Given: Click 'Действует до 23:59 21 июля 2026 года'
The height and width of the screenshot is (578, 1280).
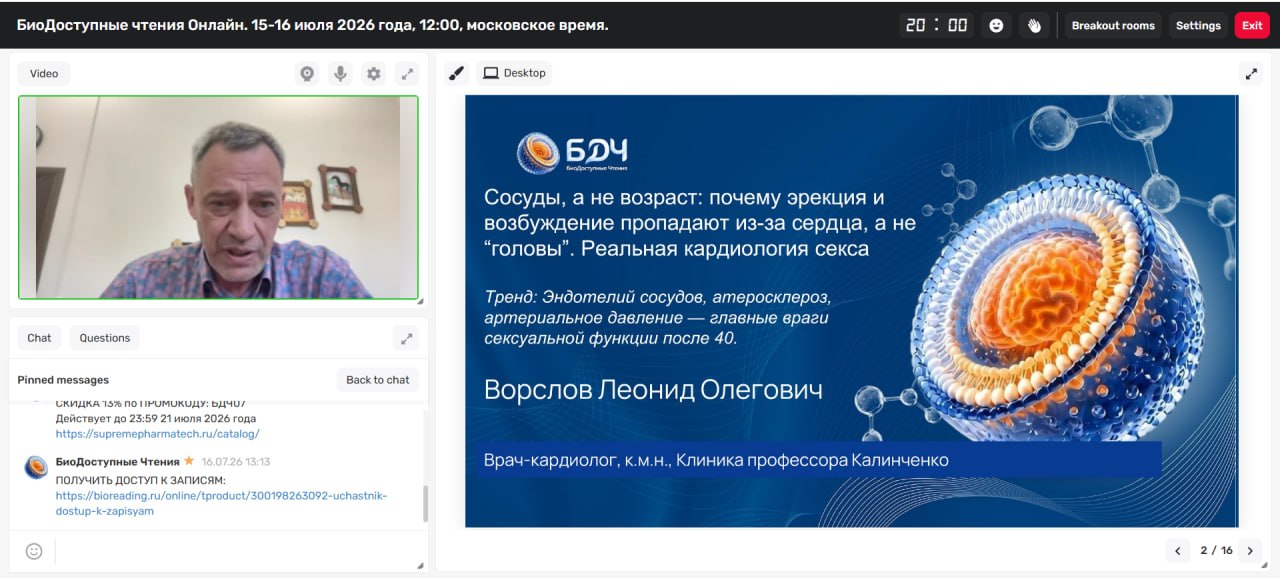Looking at the screenshot, I should (156, 418).
